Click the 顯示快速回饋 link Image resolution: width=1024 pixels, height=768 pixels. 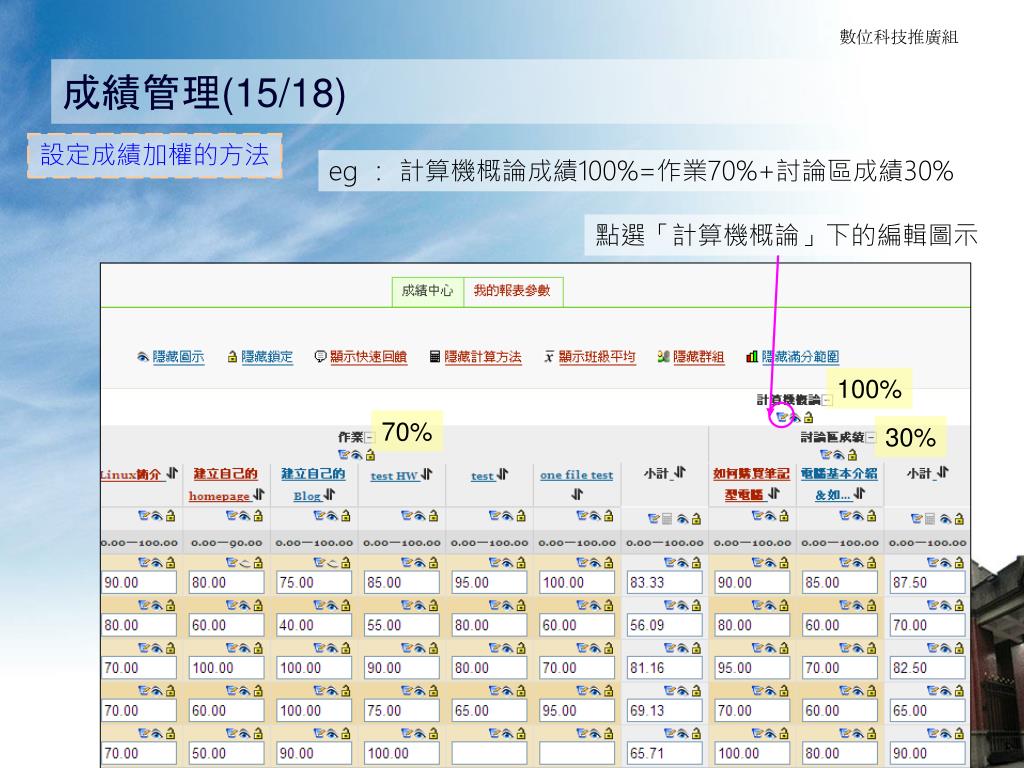[368, 357]
